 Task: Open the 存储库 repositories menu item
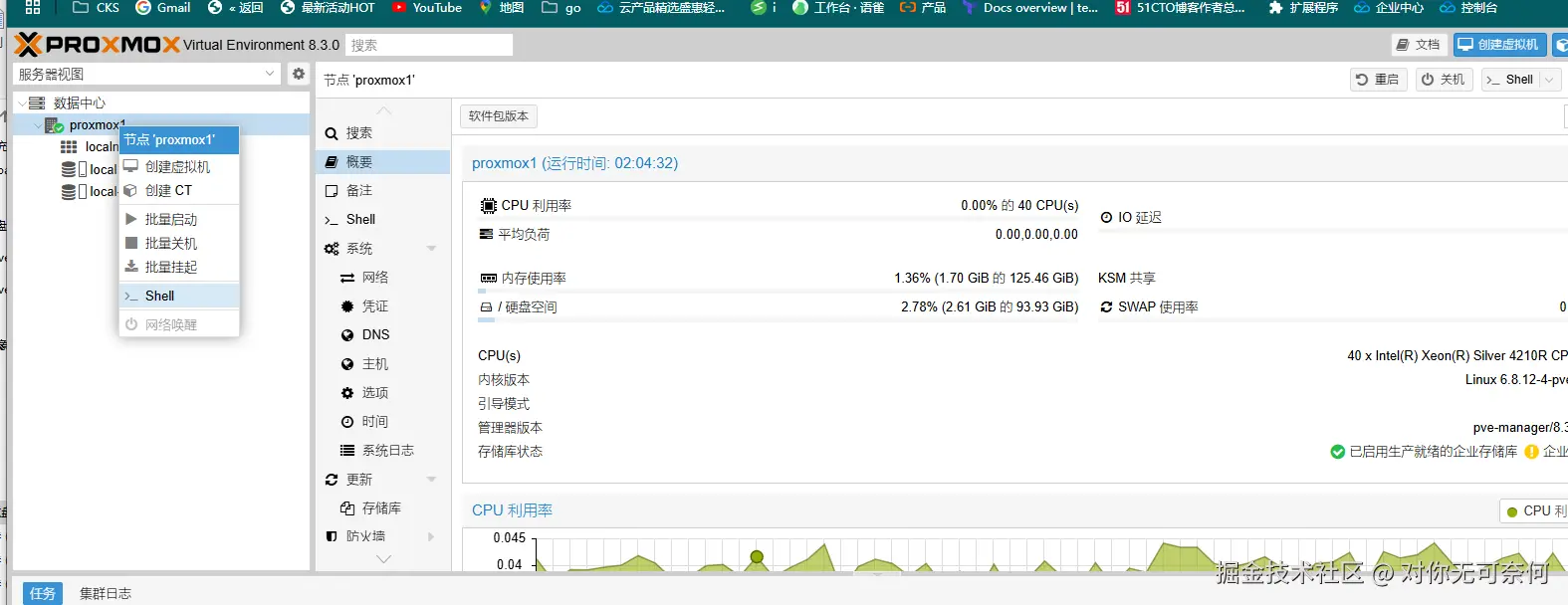382,508
